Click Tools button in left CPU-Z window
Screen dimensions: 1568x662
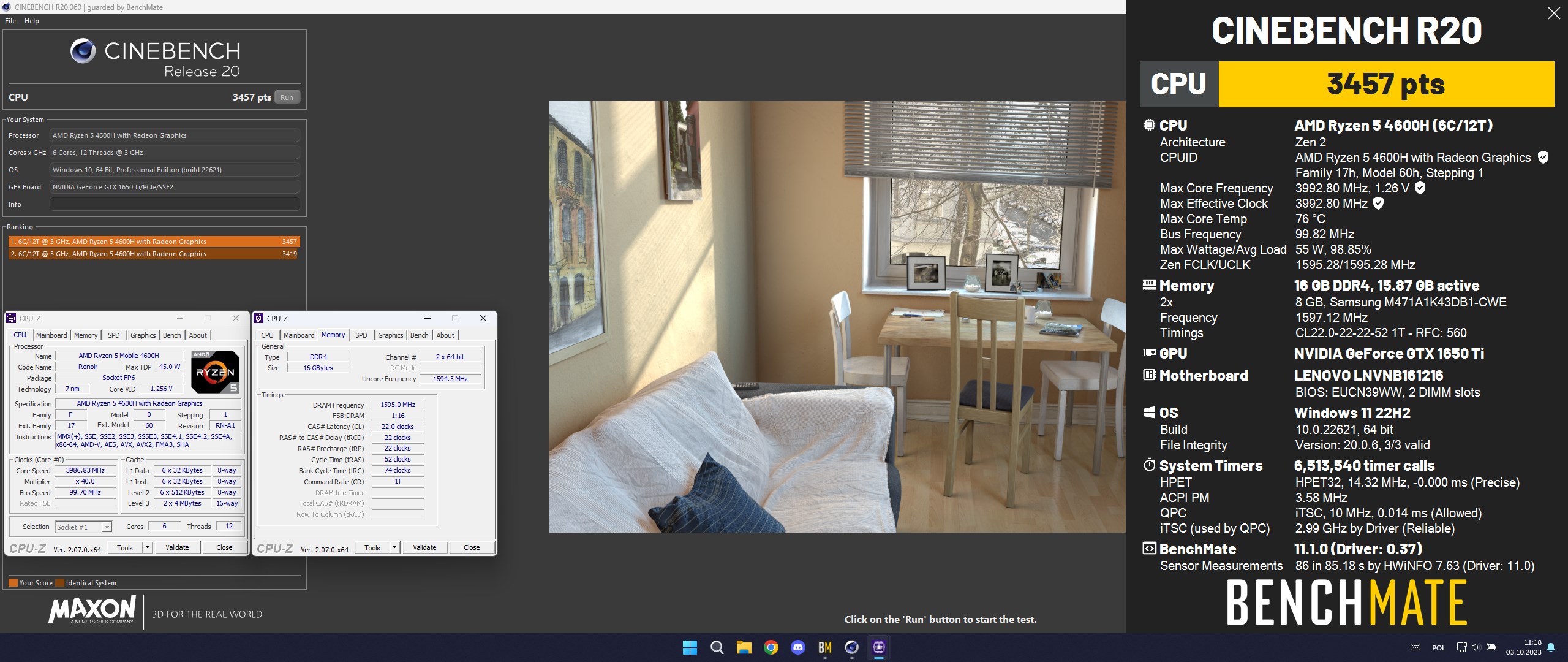pyautogui.click(x=125, y=547)
